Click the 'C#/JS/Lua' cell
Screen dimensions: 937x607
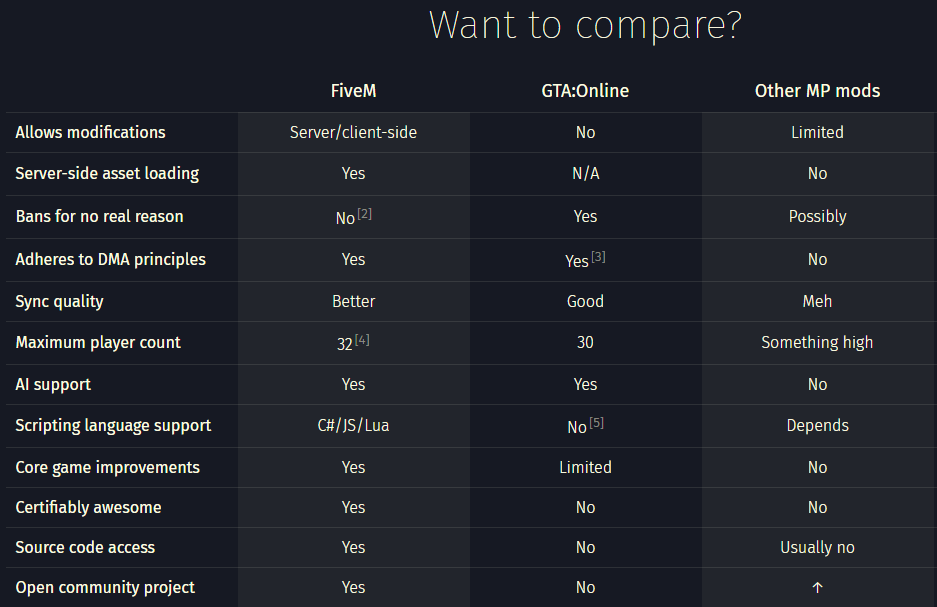pos(353,425)
